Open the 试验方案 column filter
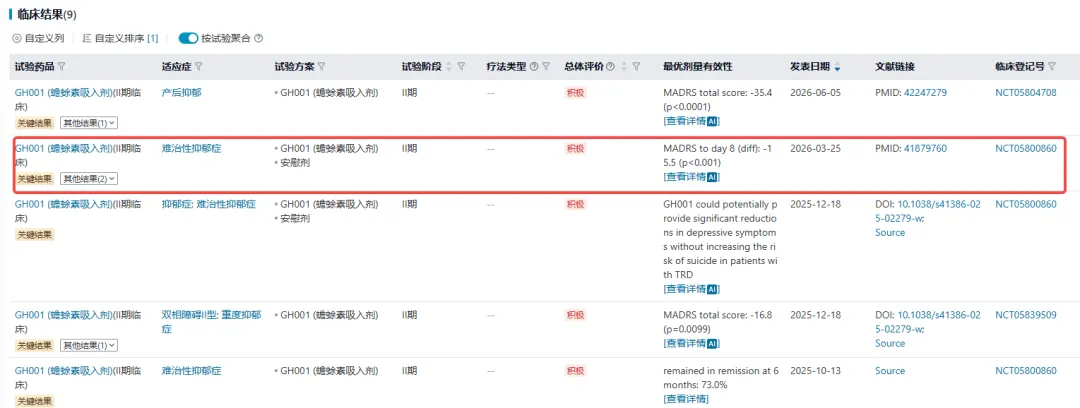The width and height of the screenshot is (1080, 408). point(321,67)
